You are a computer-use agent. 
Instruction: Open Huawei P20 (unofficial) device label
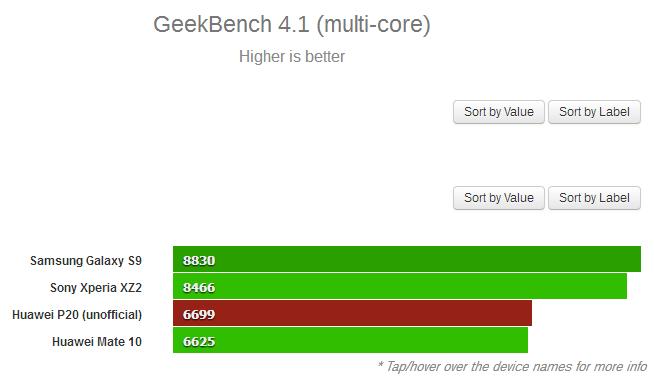click(77, 315)
